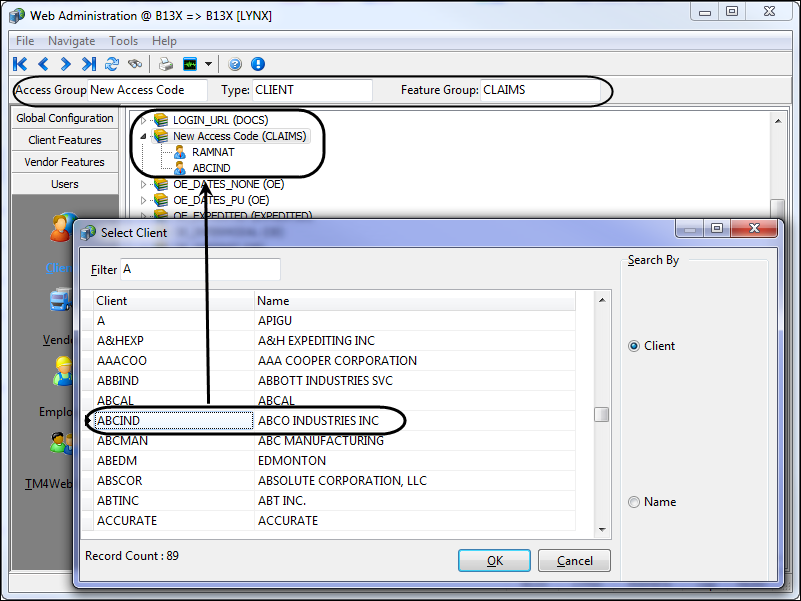Click client list scroll down arrow
Screen dimensions: 801x601
(x=602, y=529)
